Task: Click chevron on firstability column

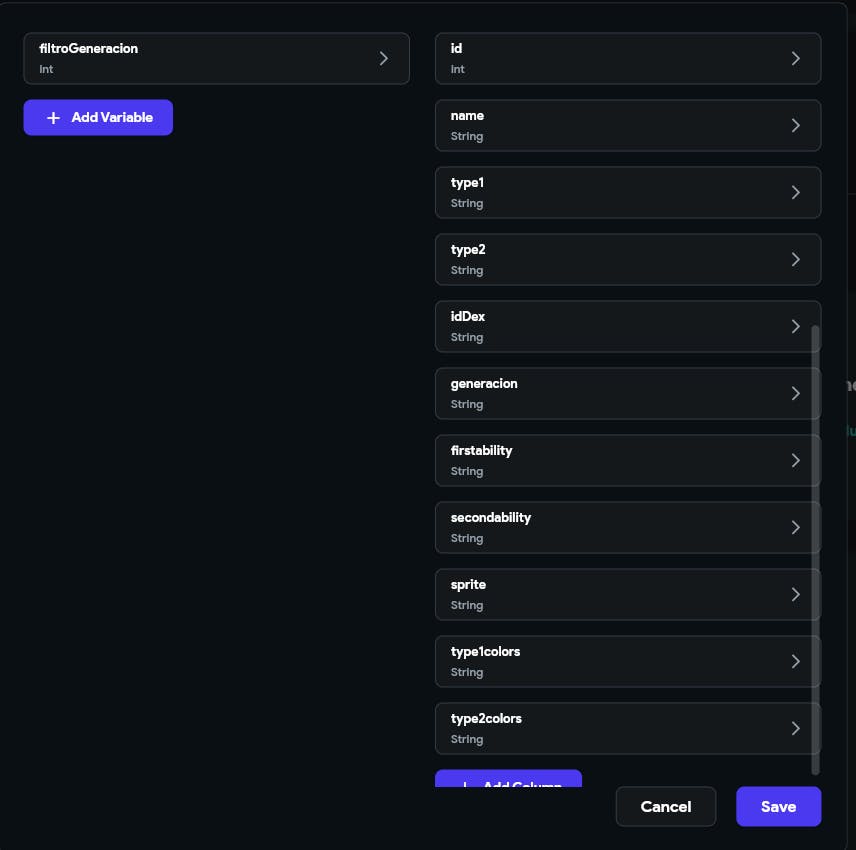Action: pyautogui.click(x=796, y=460)
